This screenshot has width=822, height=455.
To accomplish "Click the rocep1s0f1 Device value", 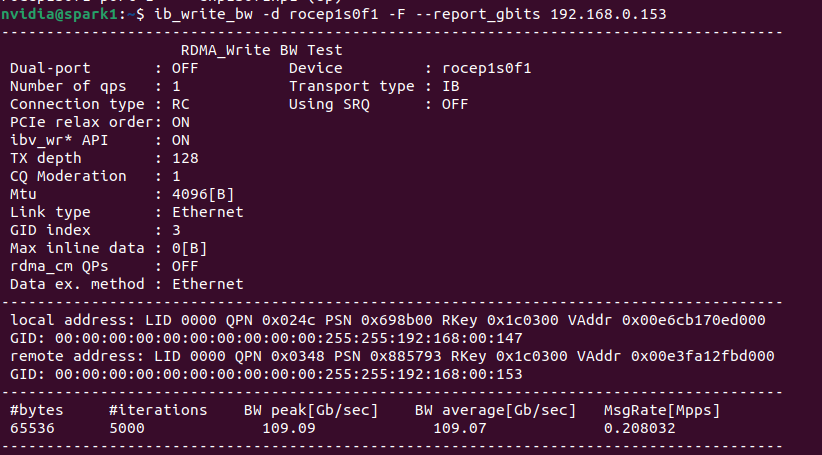I will [x=486, y=68].
